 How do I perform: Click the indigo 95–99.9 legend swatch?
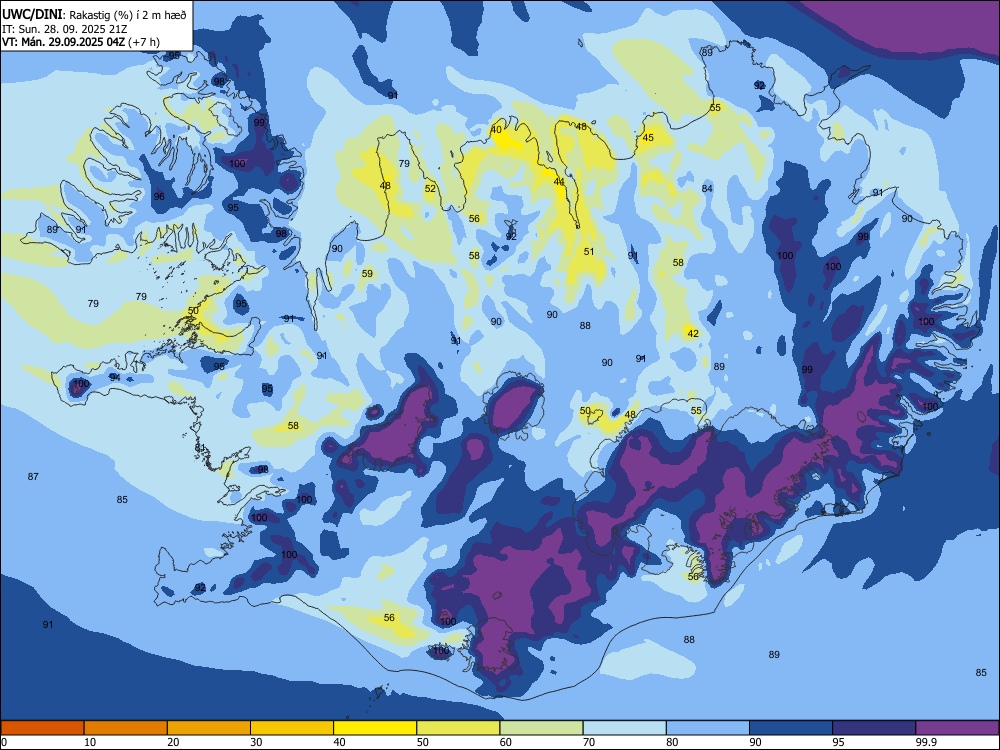pyautogui.click(x=874, y=728)
